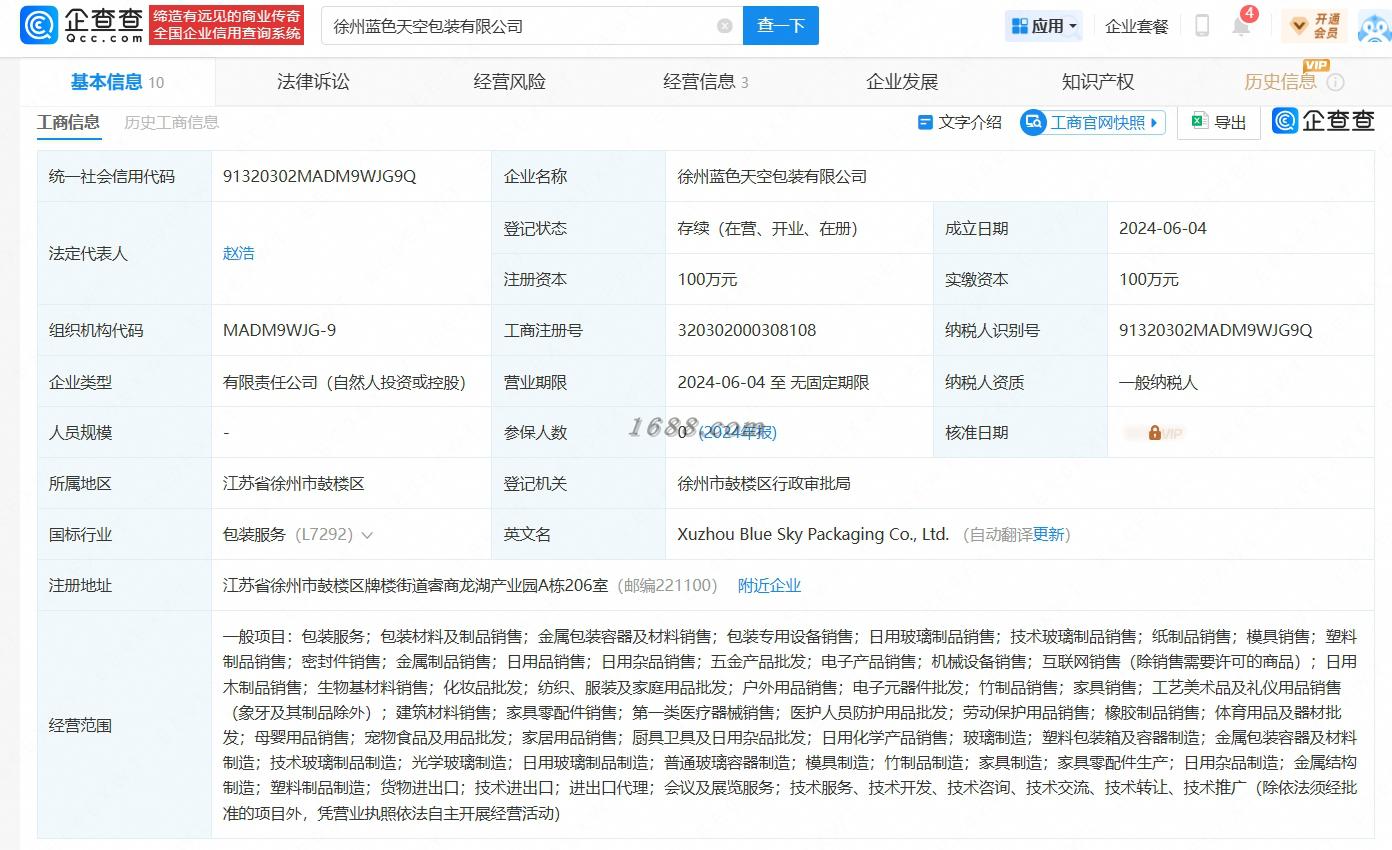Clear the search box with the X icon

(725, 26)
